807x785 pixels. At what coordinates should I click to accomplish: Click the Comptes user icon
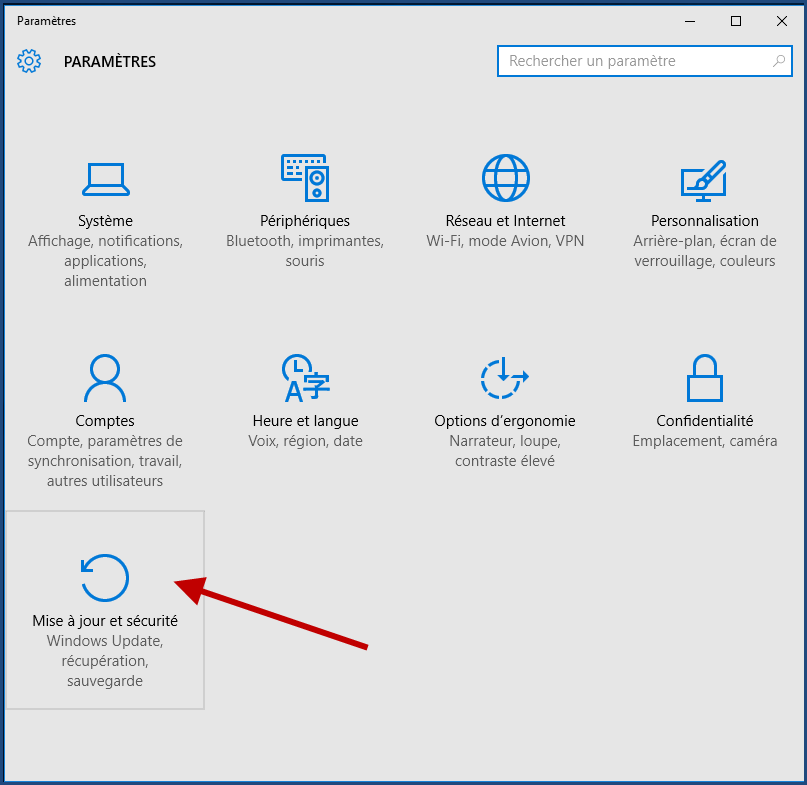pyautogui.click(x=105, y=378)
